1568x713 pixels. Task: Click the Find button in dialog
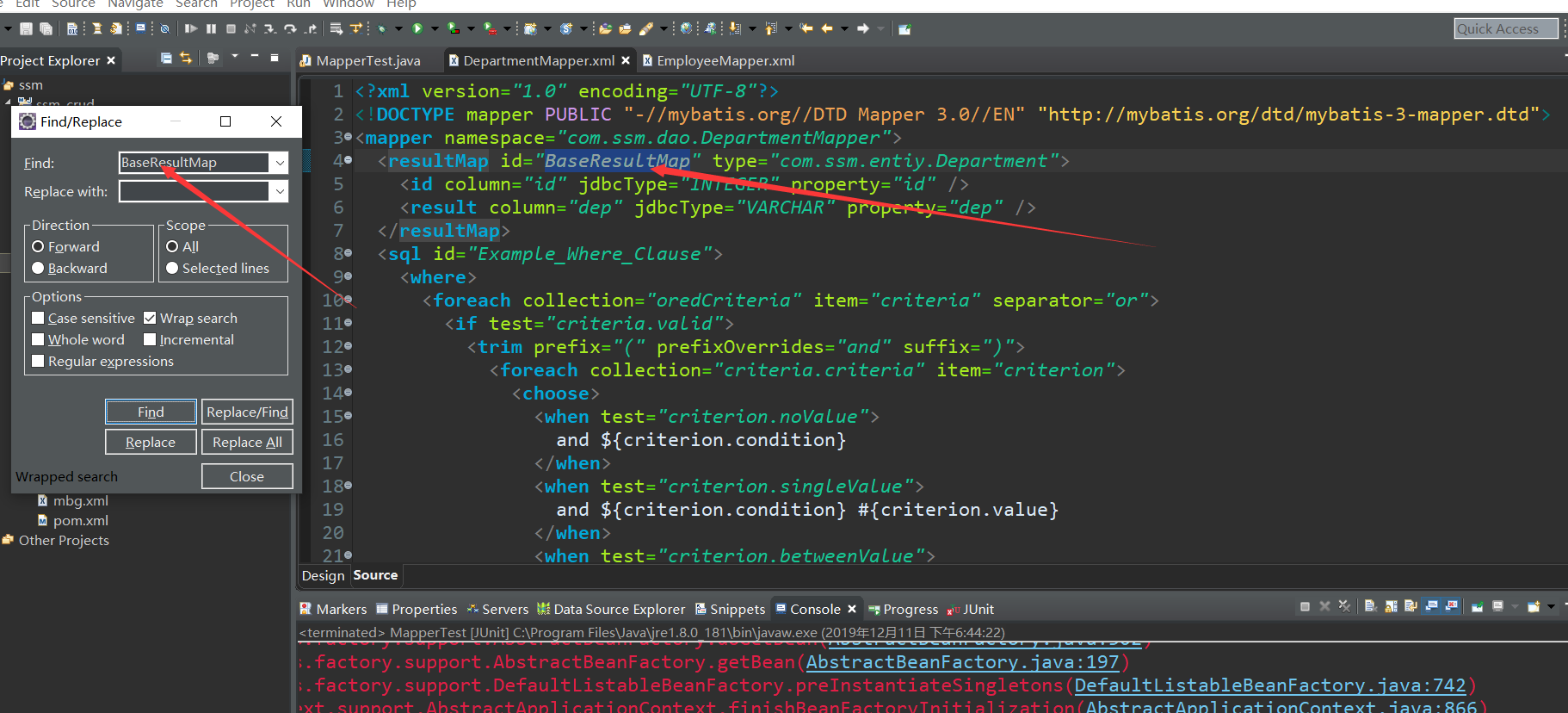pyautogui.click(x=151, y=412)
